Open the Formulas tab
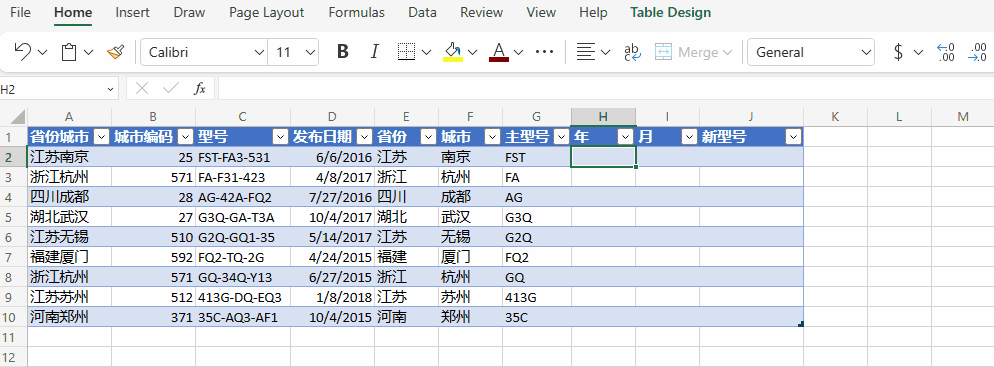Image resolution: width=994 pixels, height=367 pixels. tap(356, 12)
